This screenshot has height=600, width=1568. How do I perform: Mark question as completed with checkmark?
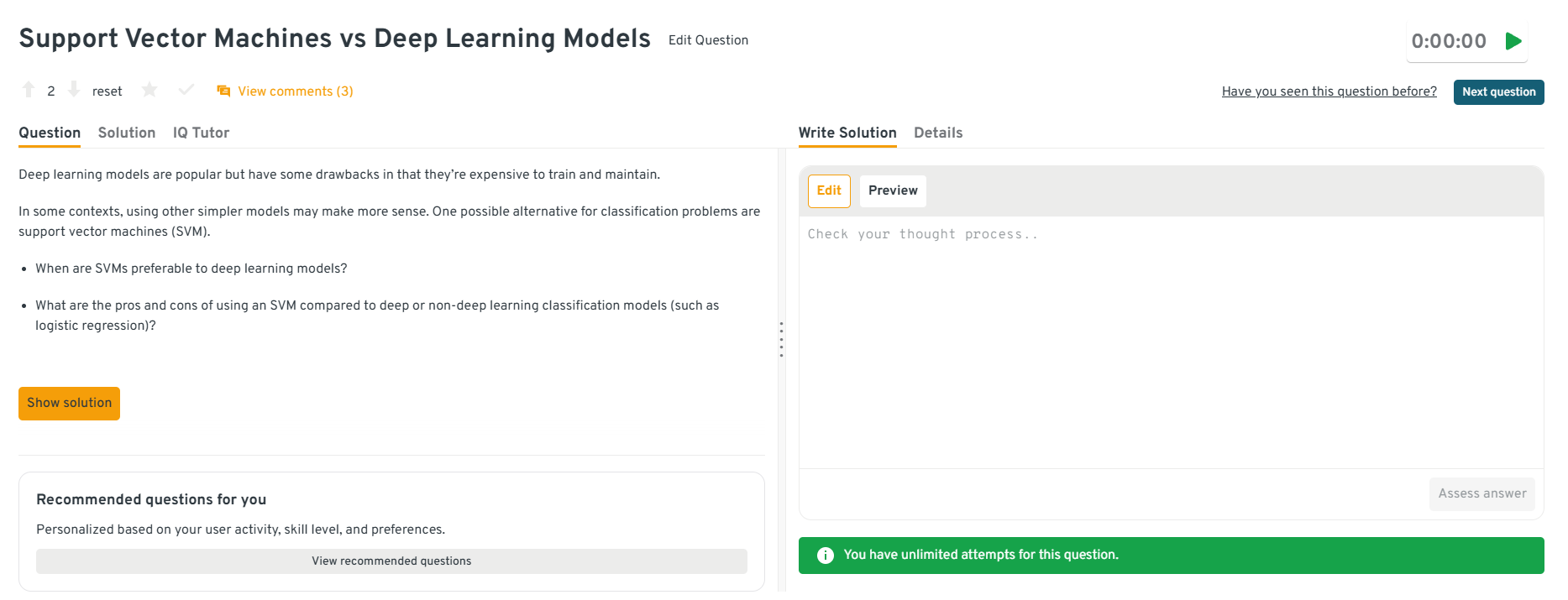click(x=186, y=90)
